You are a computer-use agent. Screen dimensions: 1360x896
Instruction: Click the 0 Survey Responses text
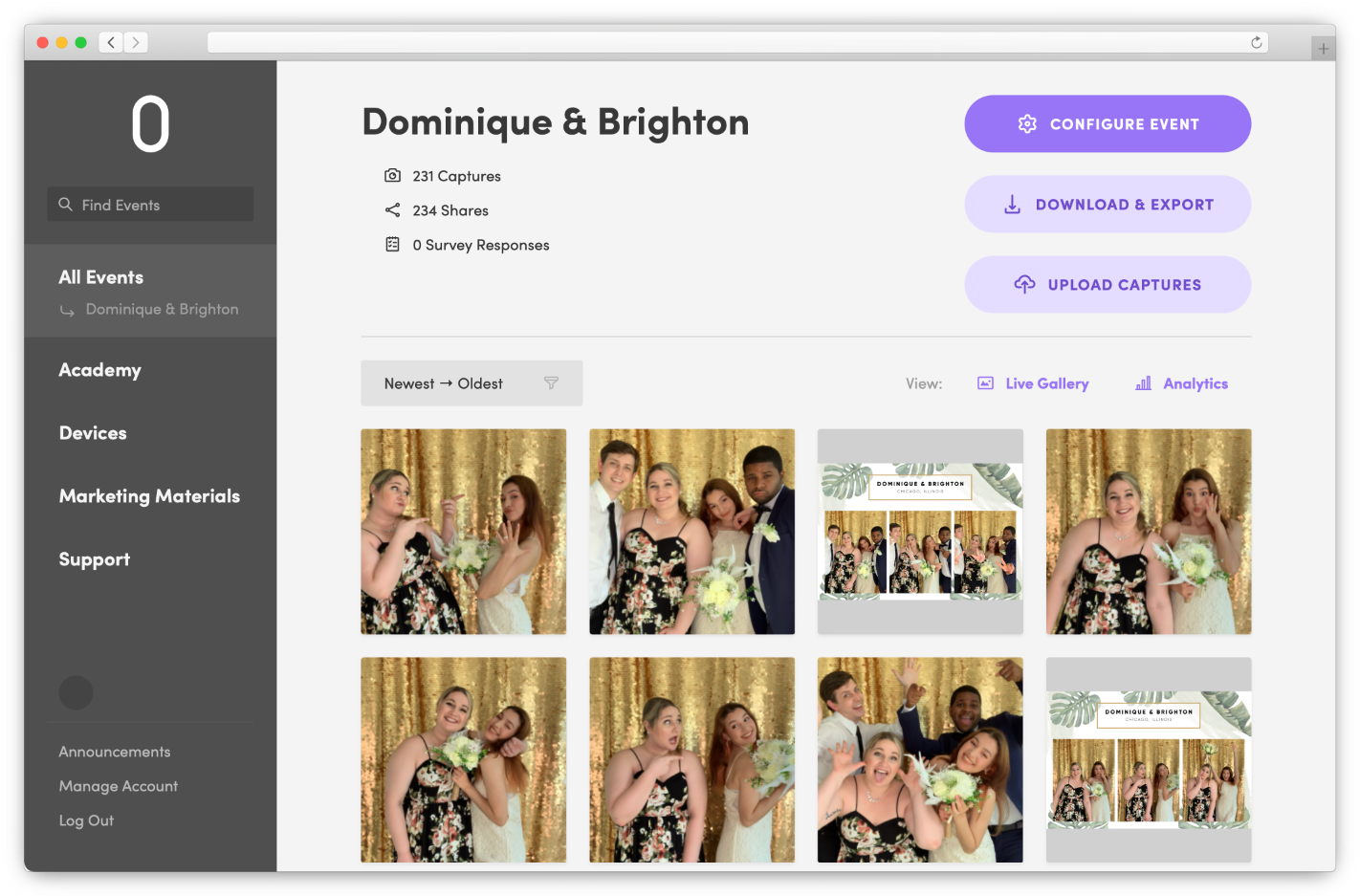[x=481, y=245]
